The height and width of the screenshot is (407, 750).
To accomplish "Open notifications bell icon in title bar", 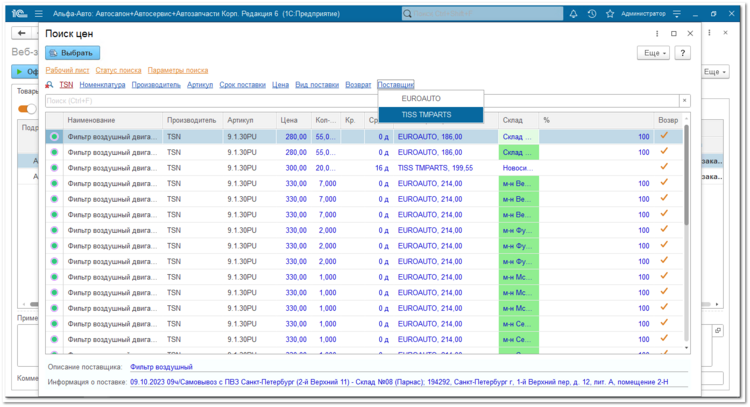I will [573, 14].
